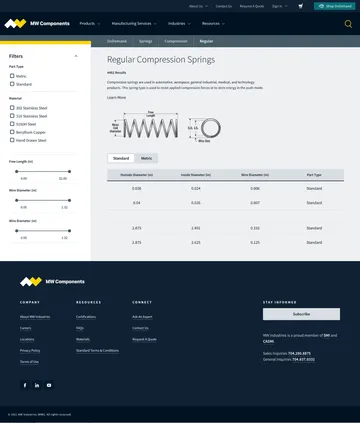This screenshot has width=360, height=423.
Task: Check the Hard Drawn Steel checkbox
Action: (12, 140)
